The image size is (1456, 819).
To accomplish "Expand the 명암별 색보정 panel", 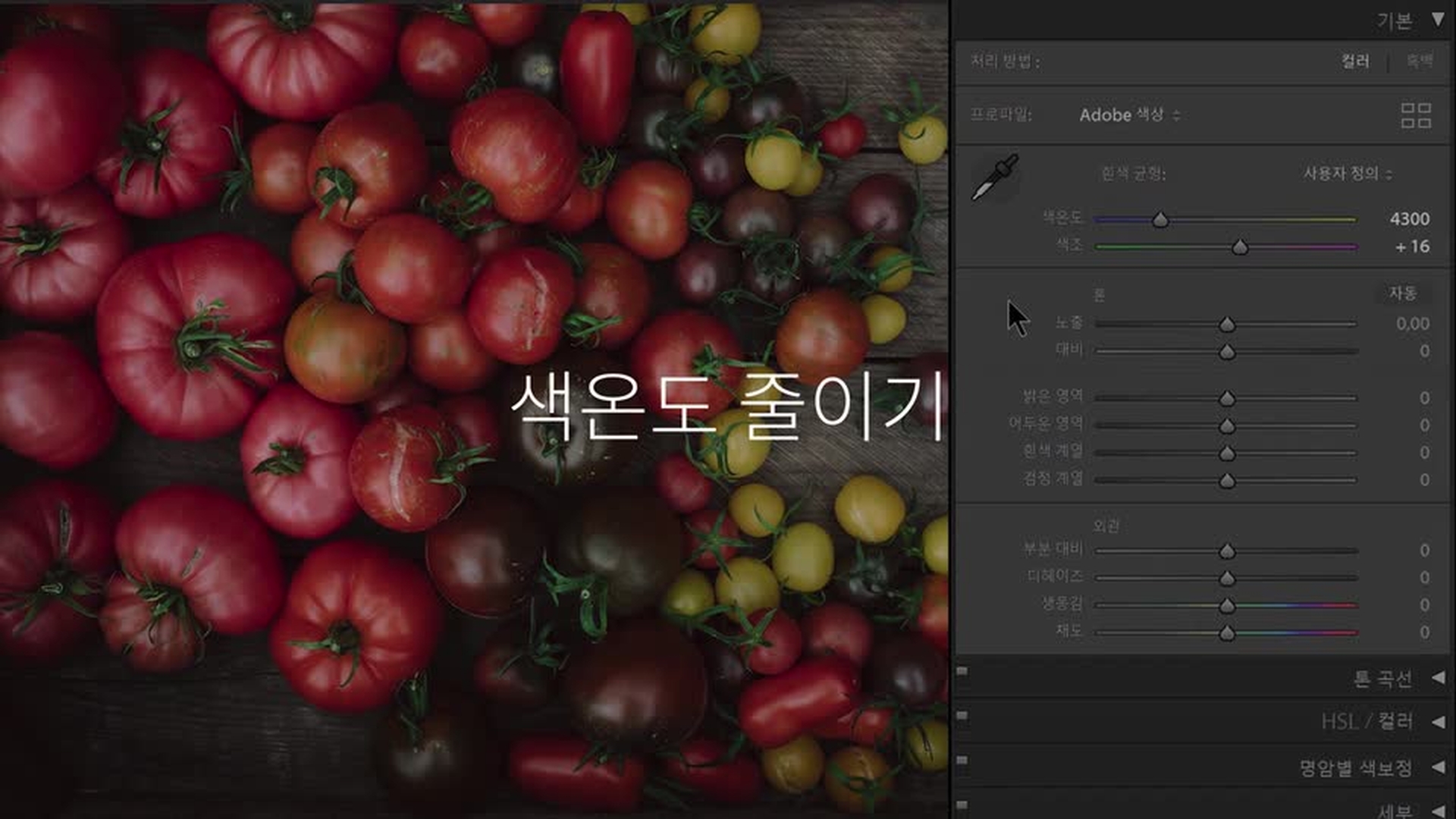I will coord(1438,767).
